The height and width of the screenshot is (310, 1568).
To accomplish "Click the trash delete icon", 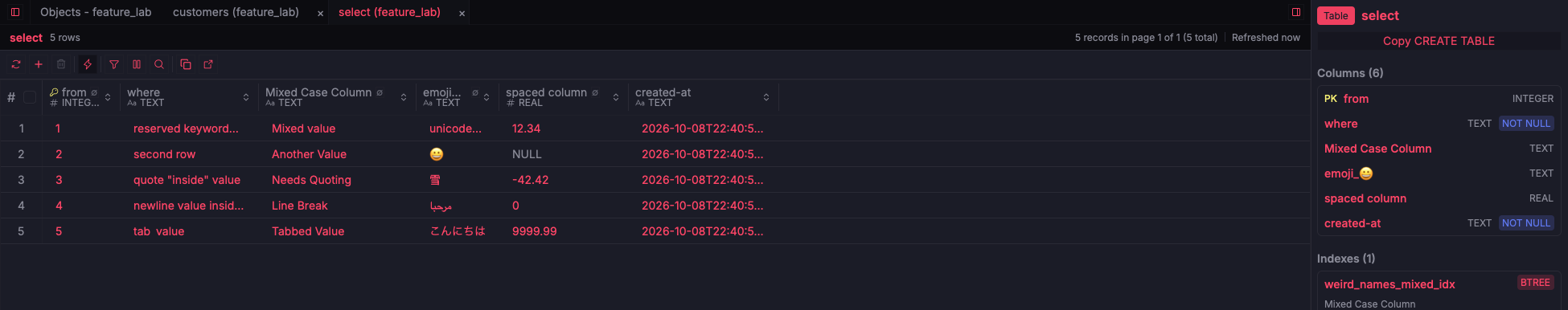I will point(61,64).
